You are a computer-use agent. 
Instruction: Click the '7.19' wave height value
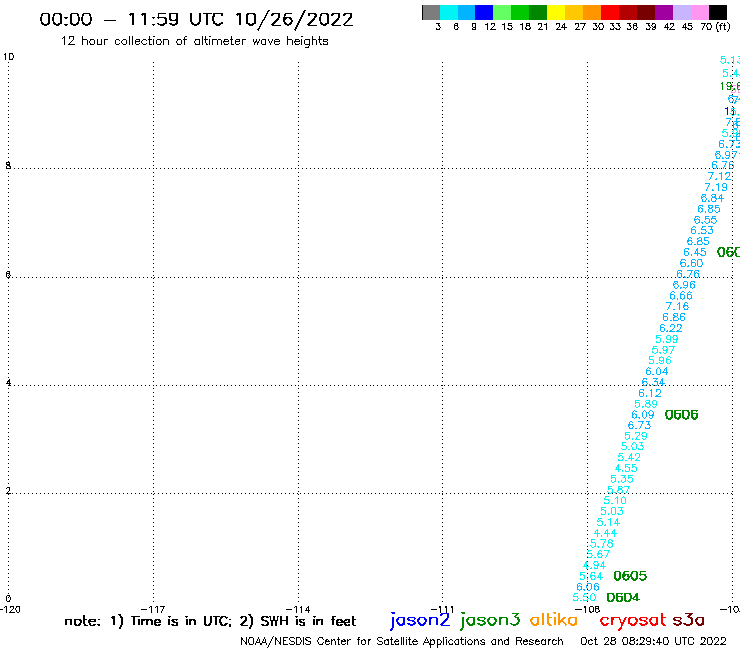point(716,187)
